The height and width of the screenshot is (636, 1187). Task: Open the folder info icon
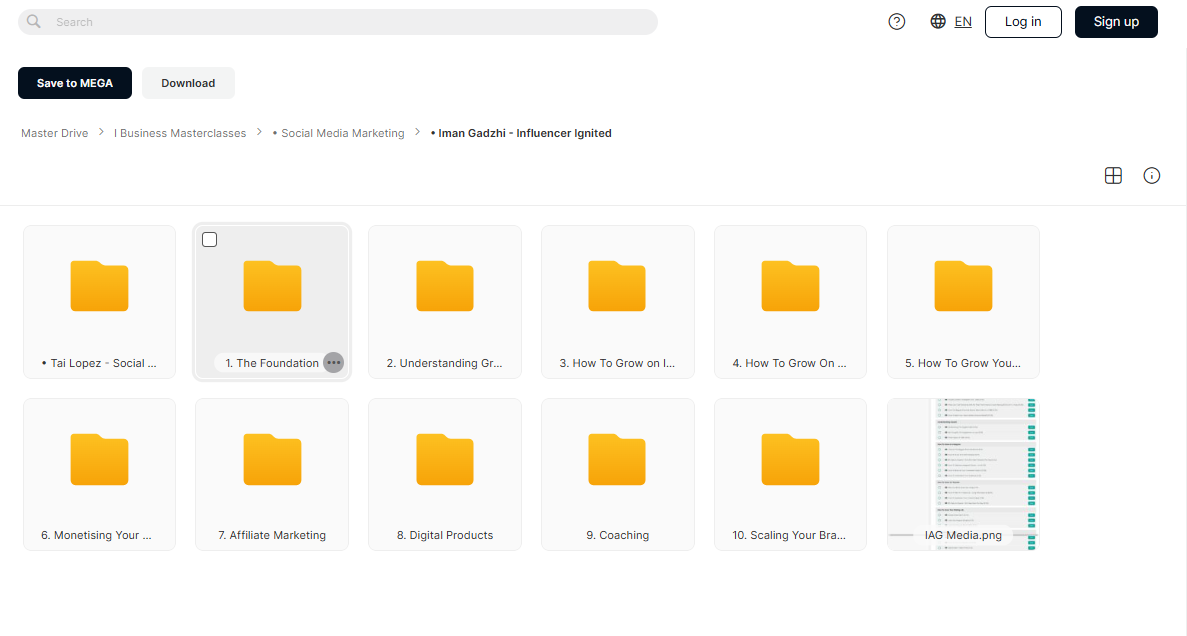(1151, 176)
